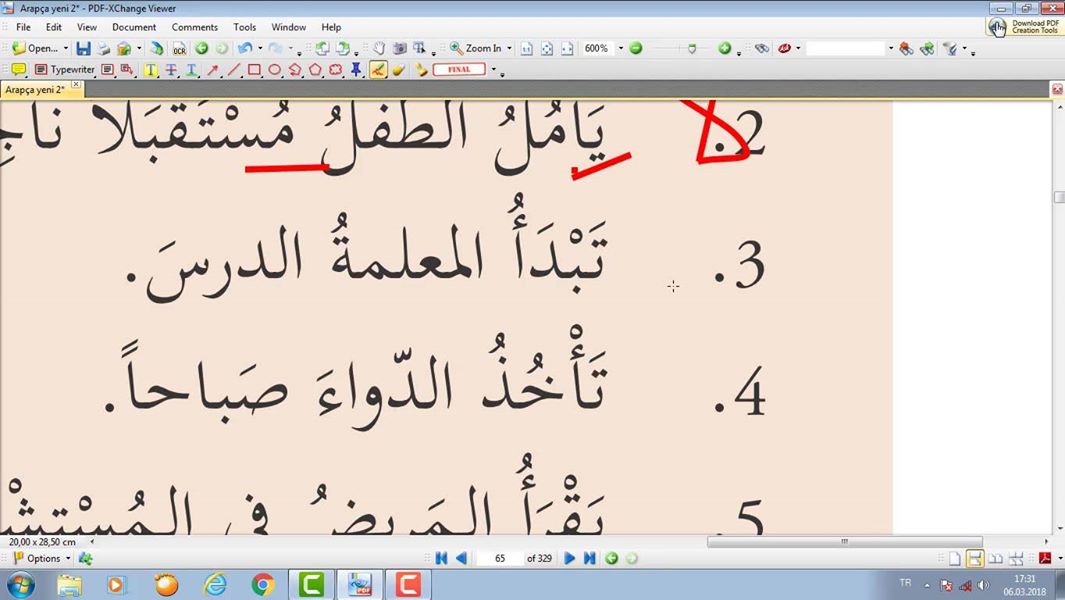Click the Fit Width icon
Viewport: 1065px width, 600px height.
(567, 48)
